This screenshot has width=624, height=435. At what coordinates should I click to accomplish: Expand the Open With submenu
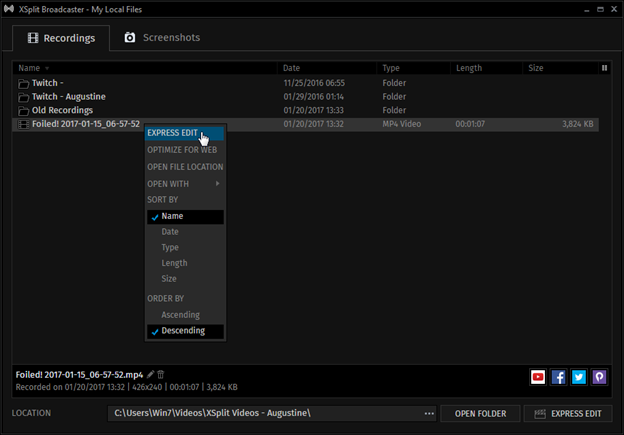point(185,184)
